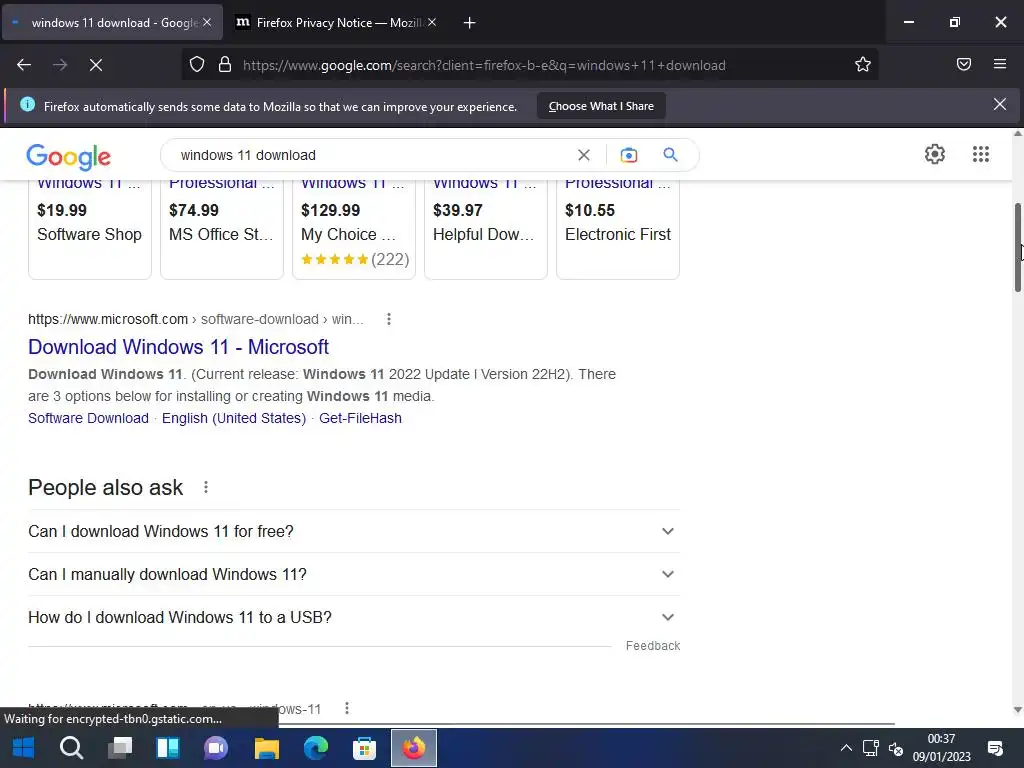This screenshot has height=768, width=1024.
Task: Launch Microsoft Edge from the taskbar
Action: pyautogui.click(x=315, y=748)
